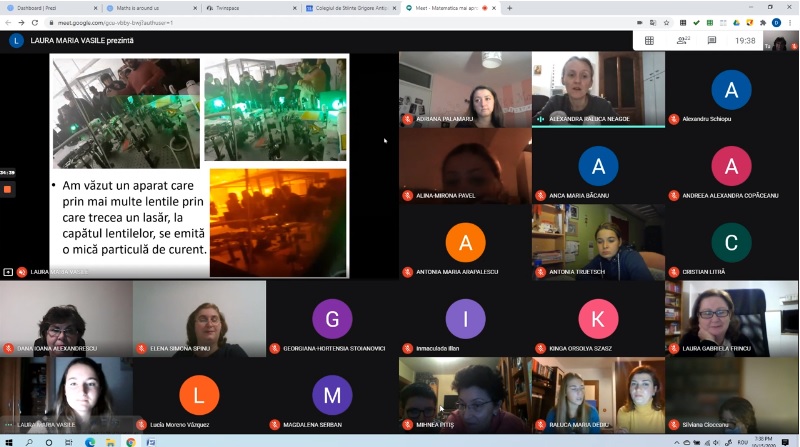Click the meeting clock showing 19:38
800x447 pixels.
pyautogui.click(x=745, y=41)
